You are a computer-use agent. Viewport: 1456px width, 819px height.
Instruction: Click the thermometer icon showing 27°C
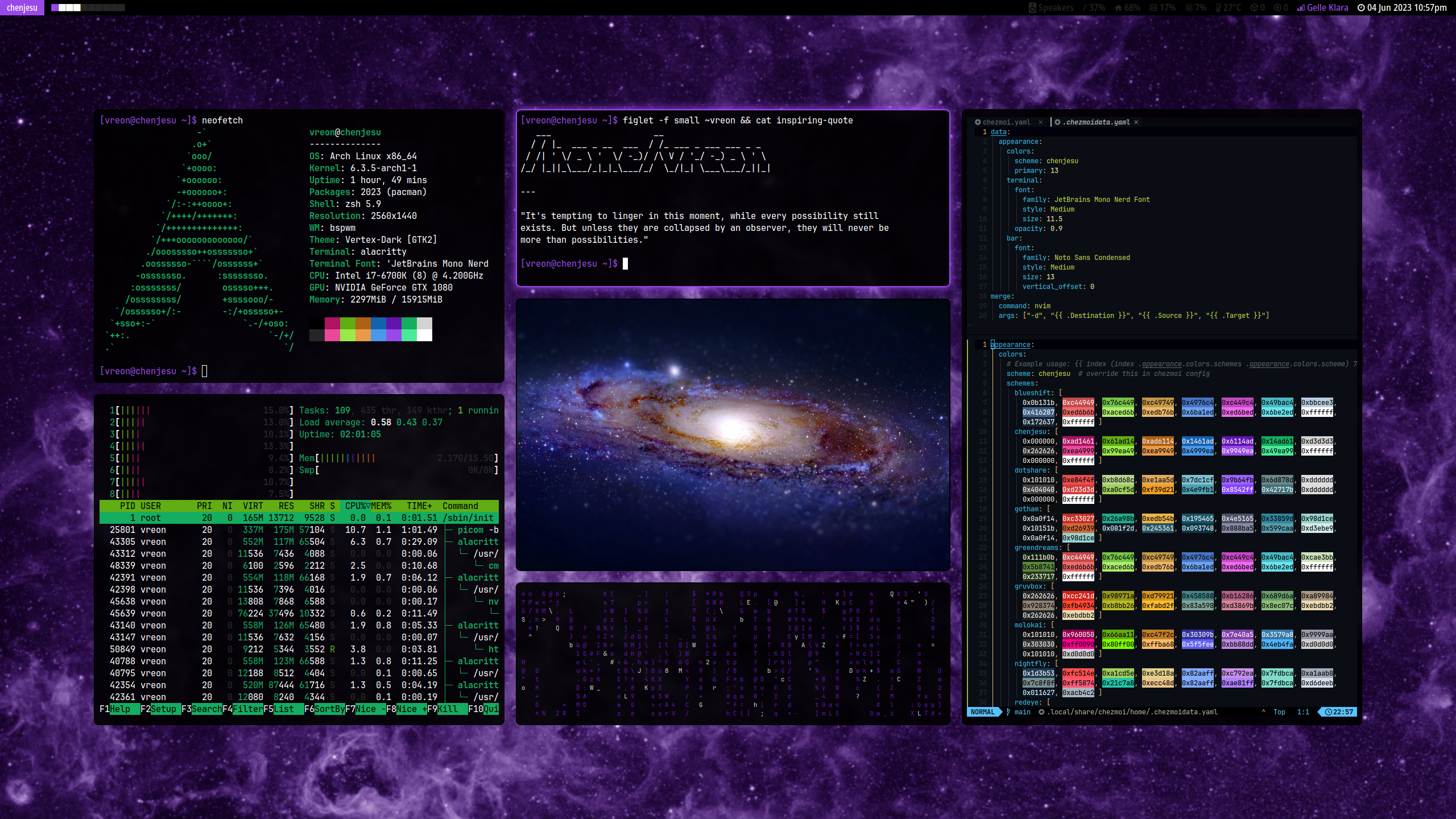tap(1218, 8)
